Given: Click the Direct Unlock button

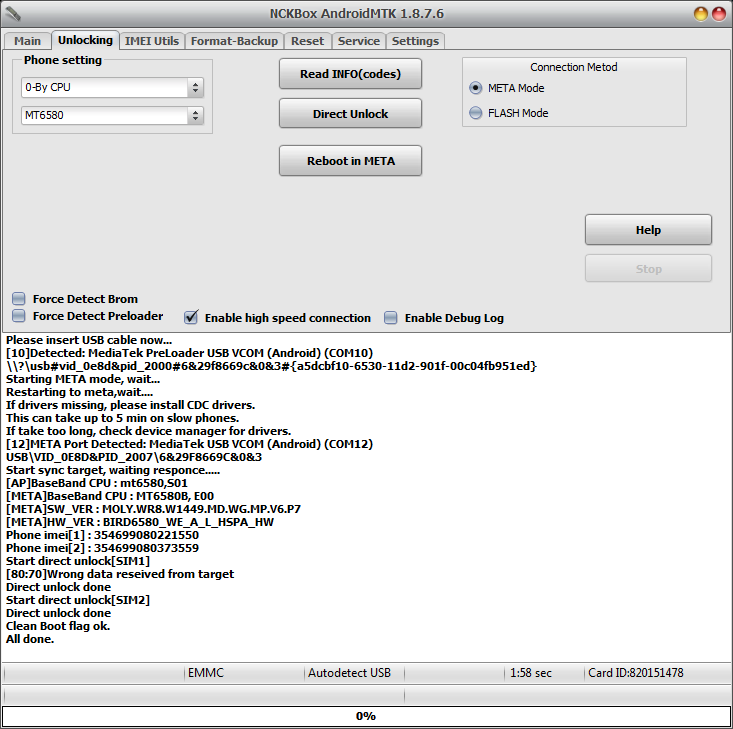Looking at the screenshot, I should point(350,114).
